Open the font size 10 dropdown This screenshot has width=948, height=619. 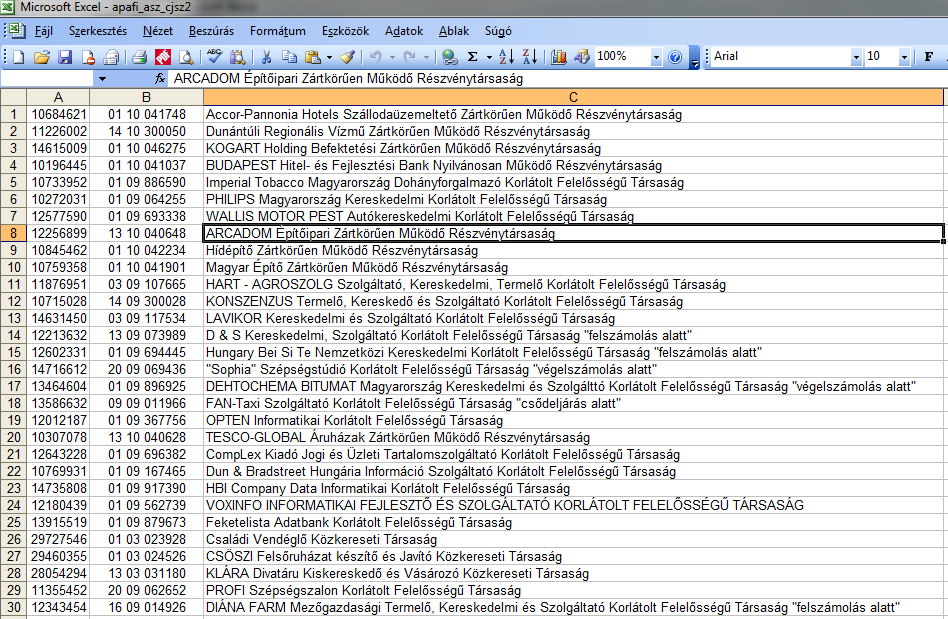(x=904, y=57)
